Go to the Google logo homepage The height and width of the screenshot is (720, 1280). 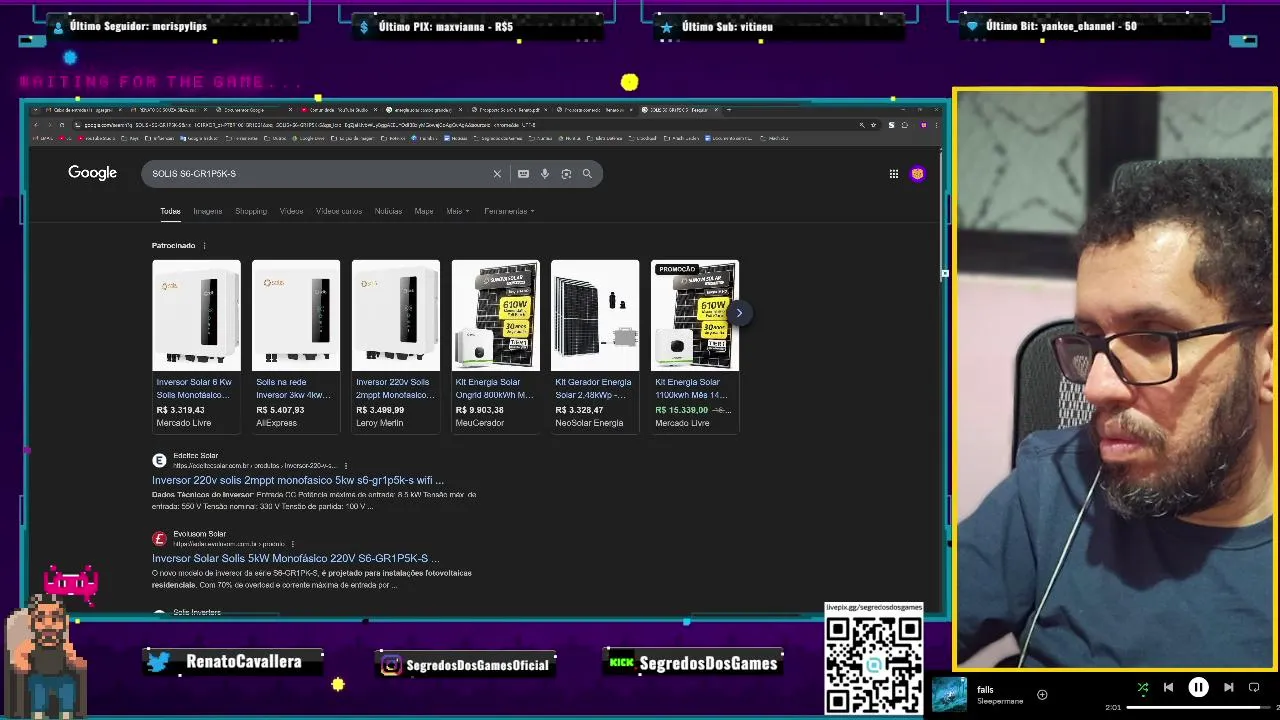(93, 173)
